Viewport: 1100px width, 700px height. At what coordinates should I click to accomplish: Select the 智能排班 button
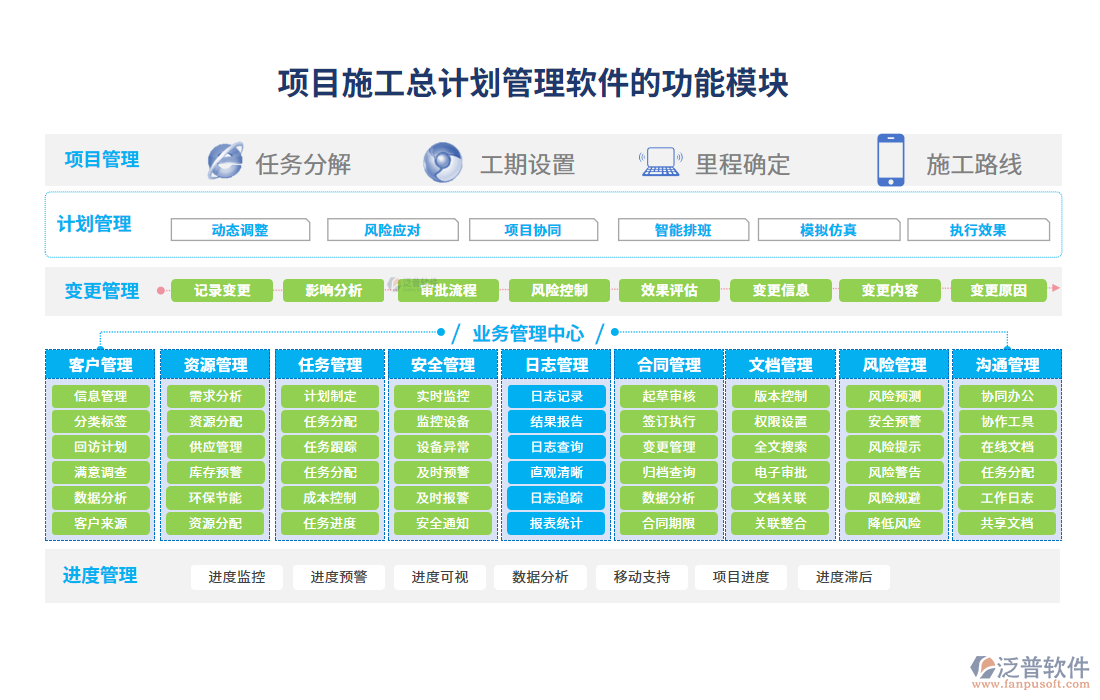(683, 229)
